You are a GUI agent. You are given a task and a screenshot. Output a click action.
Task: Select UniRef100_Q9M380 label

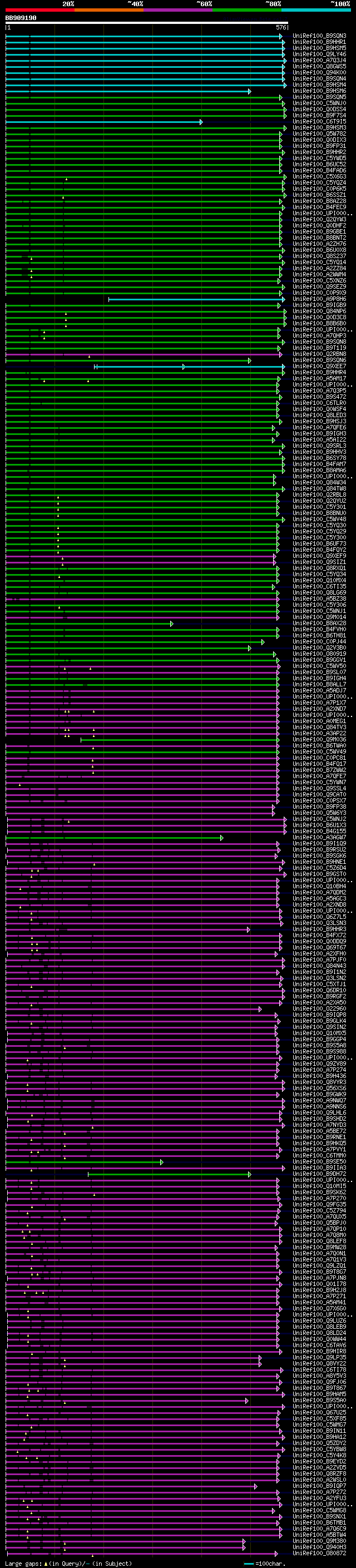[319, 1541]
